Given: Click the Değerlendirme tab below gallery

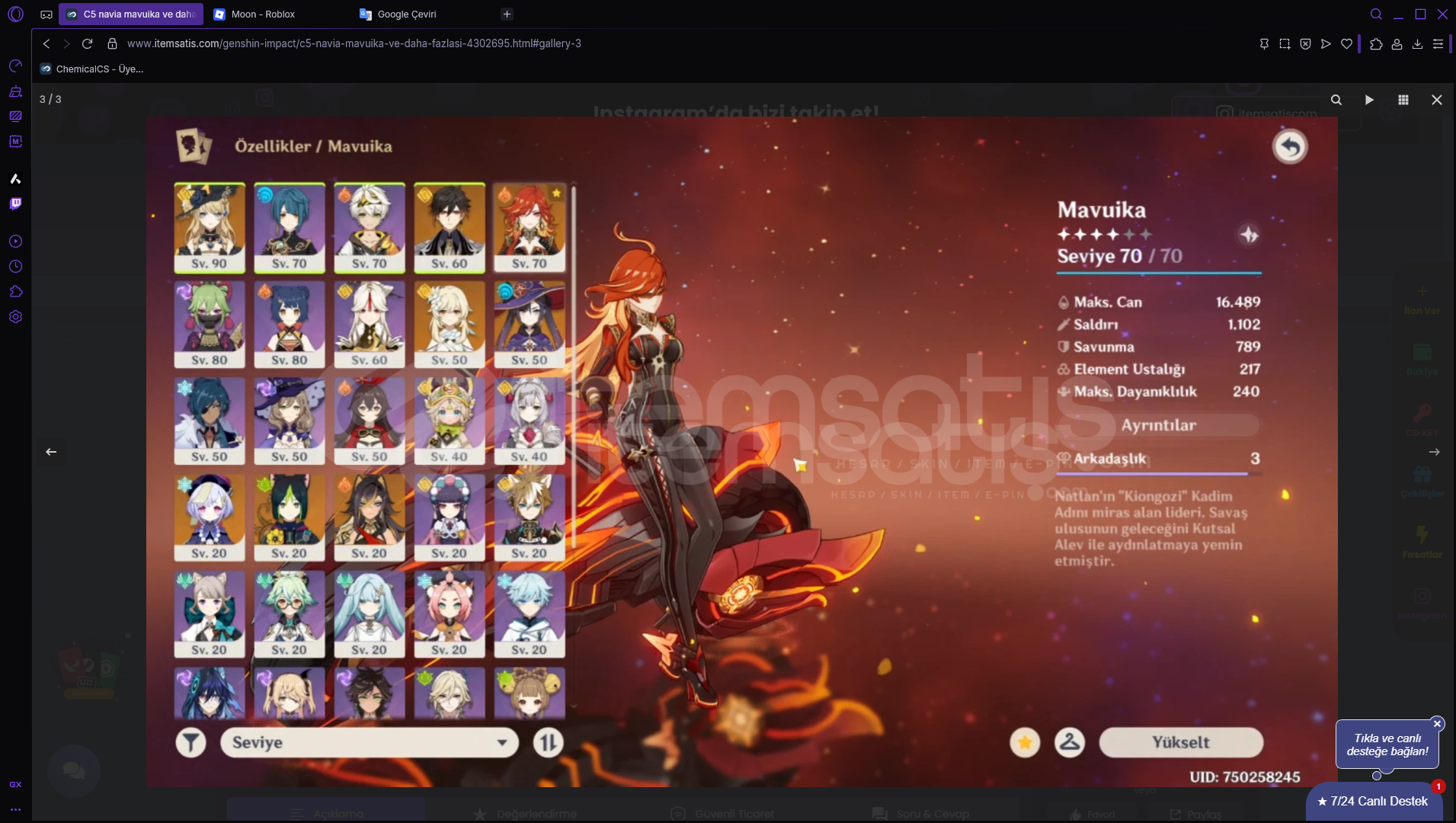Looking at the screenshot, I should tap(524, 813).
